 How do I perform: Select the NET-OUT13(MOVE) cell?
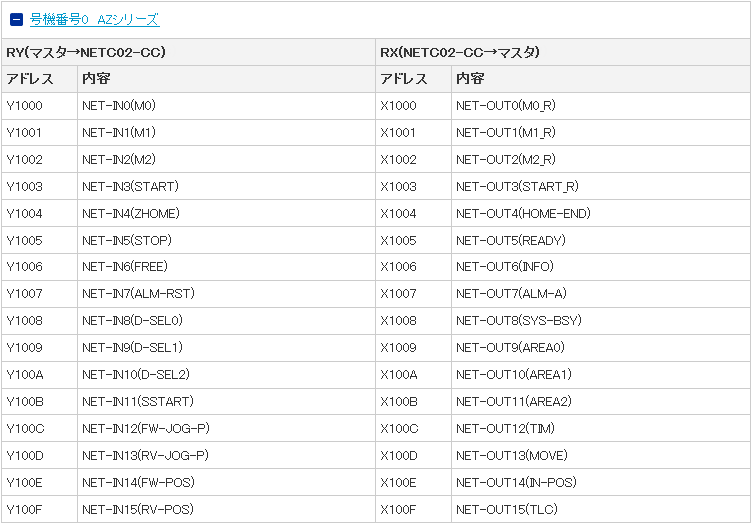tap(512, 456)
